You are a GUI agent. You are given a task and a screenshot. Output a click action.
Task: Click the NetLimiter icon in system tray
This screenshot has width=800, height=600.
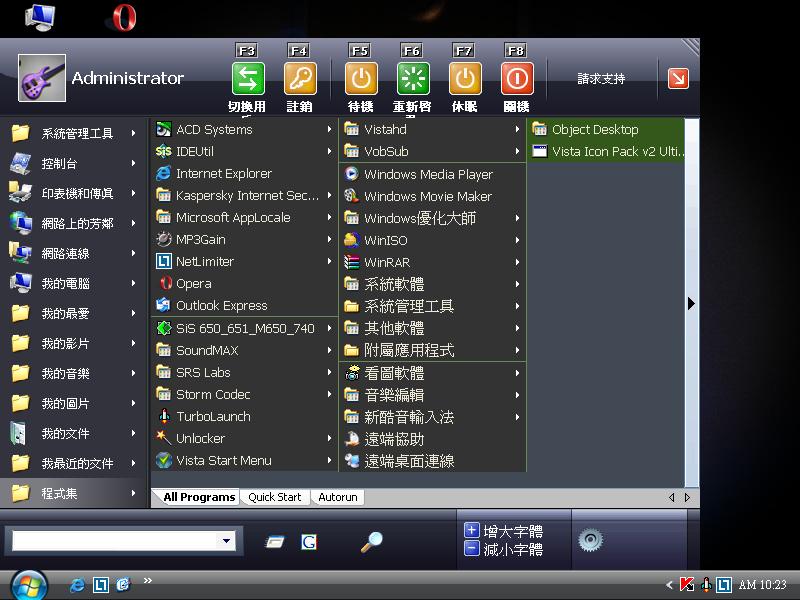(x=724, y=584)
